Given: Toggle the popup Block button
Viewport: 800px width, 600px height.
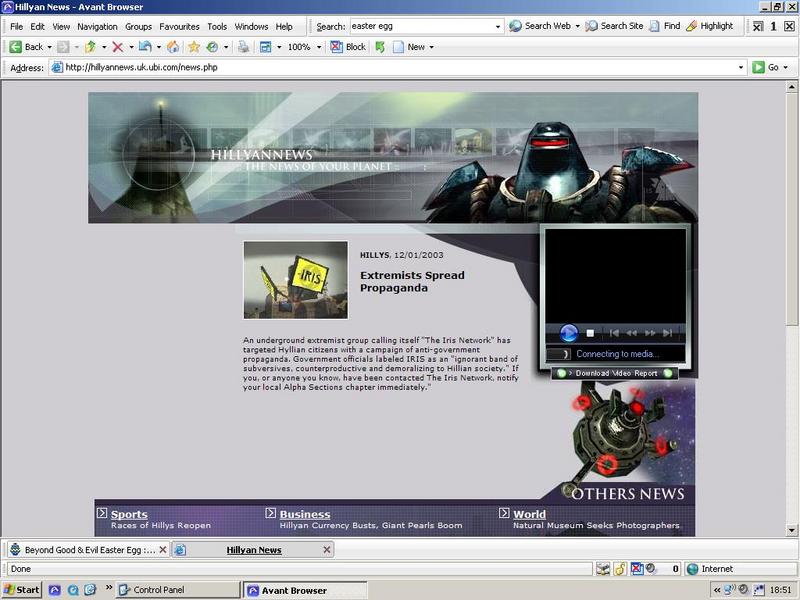Looking at the screenshot, I should pyautogui.click(x=348, y=47).
